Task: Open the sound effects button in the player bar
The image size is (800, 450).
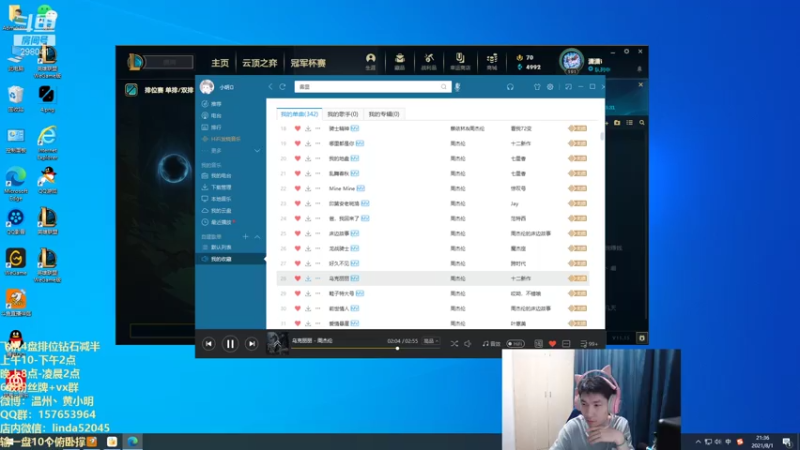Action: [x=491, y=344]
